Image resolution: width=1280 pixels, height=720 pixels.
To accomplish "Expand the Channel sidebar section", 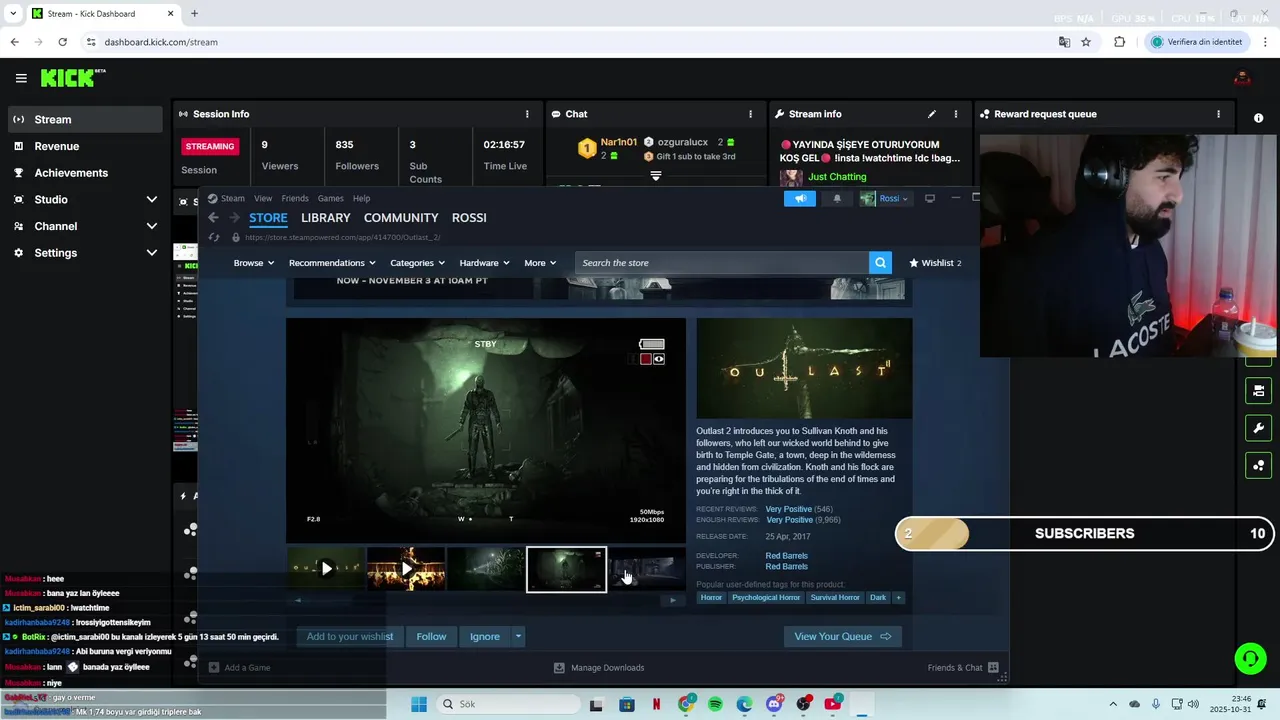I will [x=152, y=226].
